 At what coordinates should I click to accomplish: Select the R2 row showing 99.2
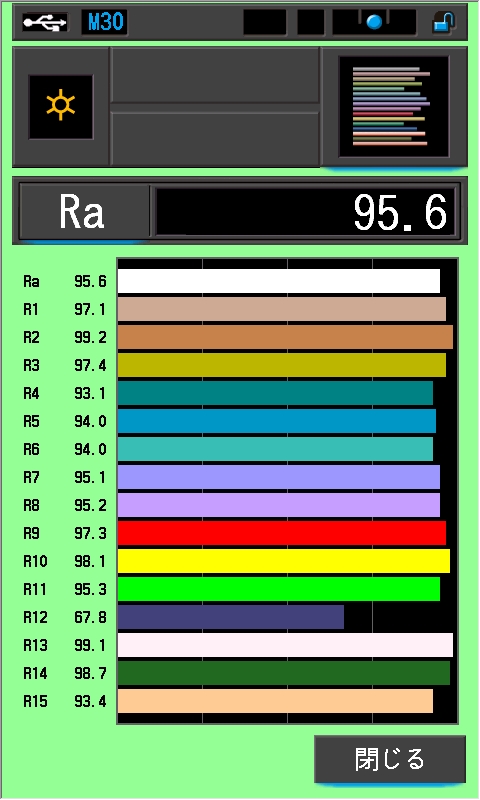tap(238, 337)
